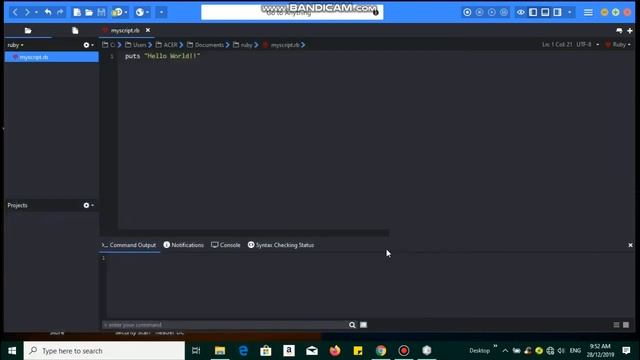Open the pane layout dropdown arrow

[570, 12]
